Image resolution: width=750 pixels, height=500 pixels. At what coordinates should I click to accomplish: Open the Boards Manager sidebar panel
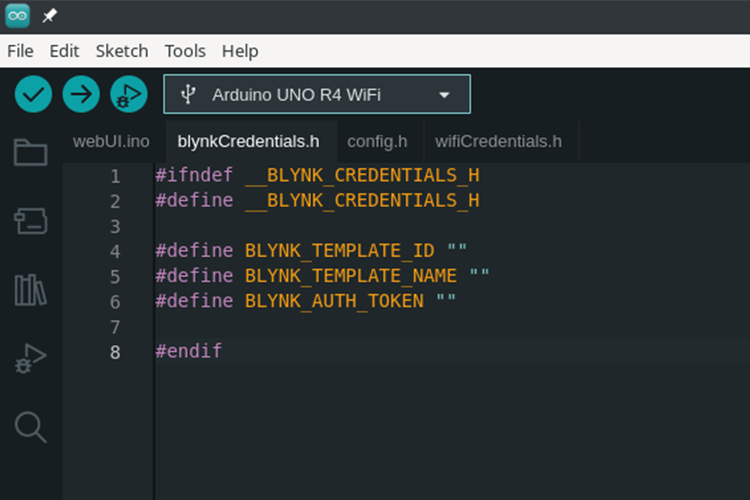pos(31,221)
